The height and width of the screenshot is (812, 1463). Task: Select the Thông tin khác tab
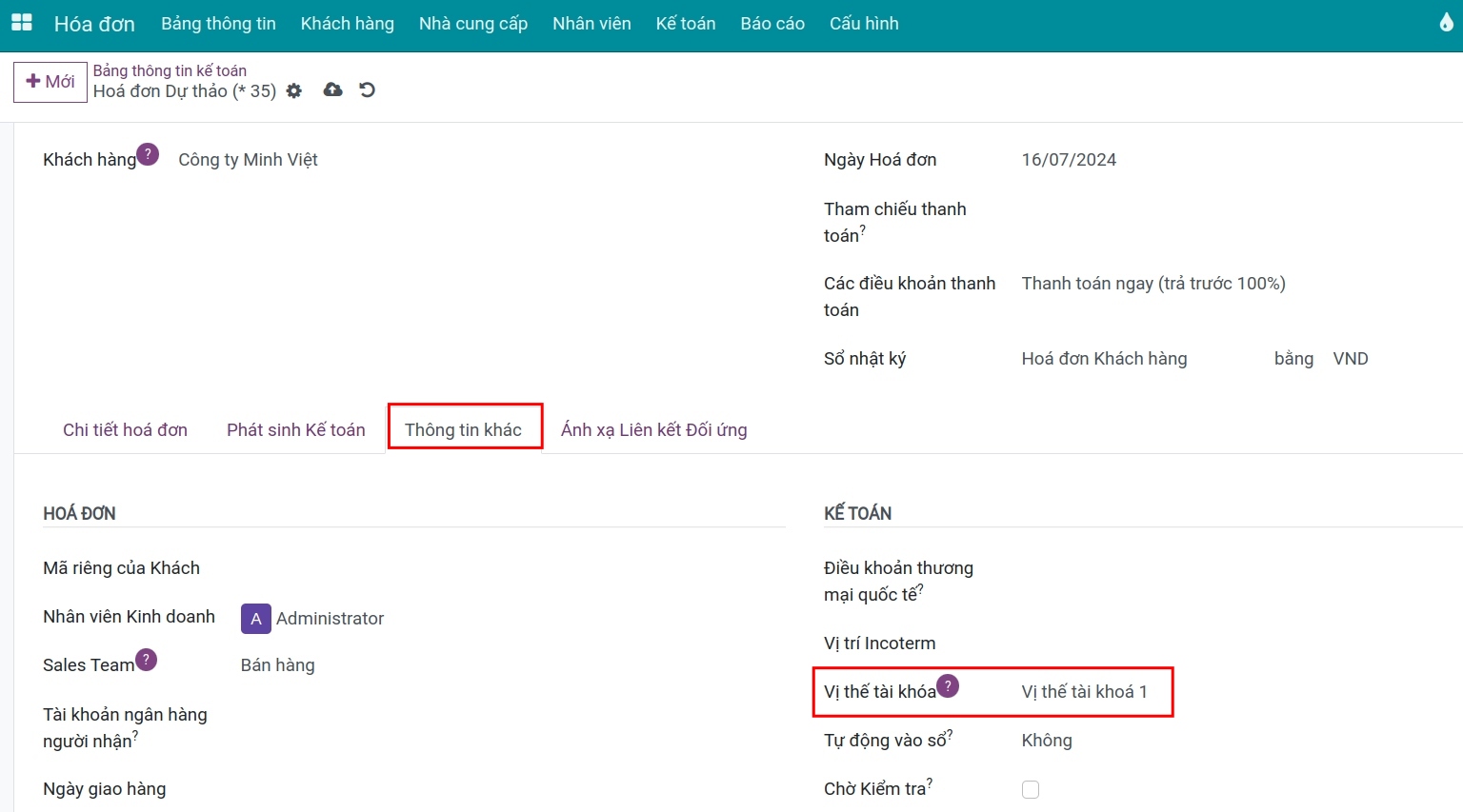pyautogui.click(x=464, y=430)
